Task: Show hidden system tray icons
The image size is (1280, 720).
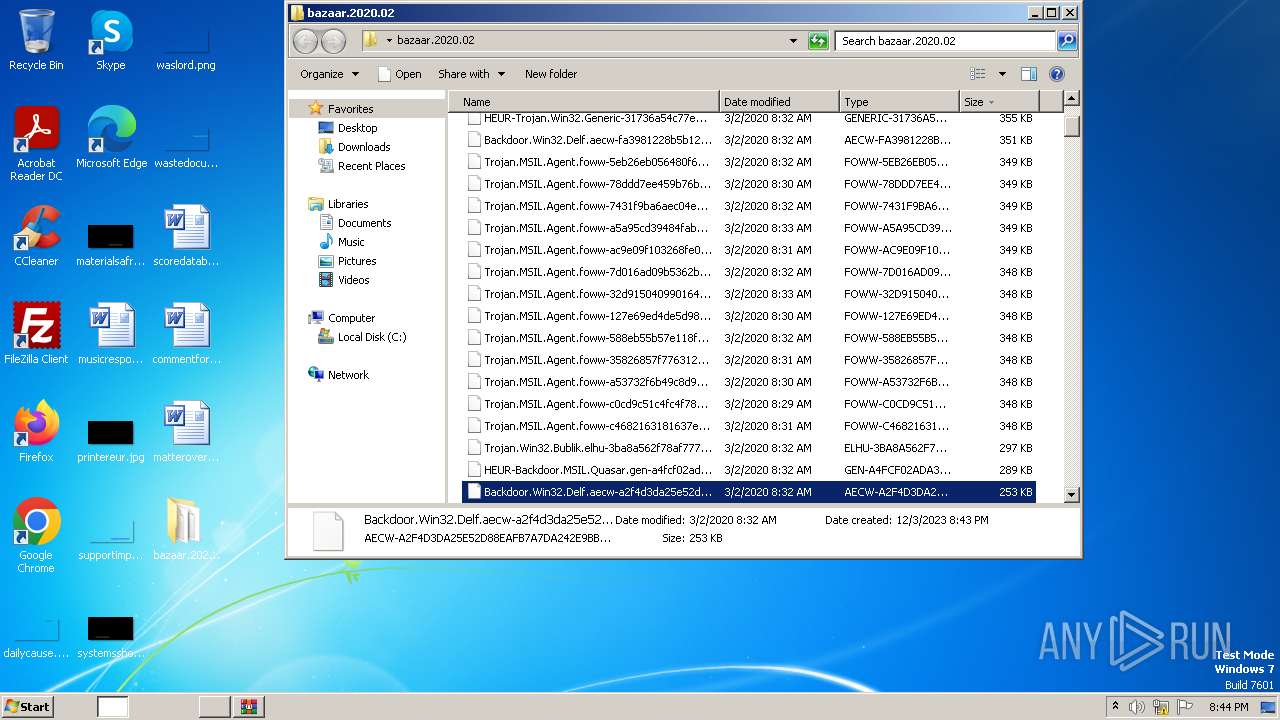Action: (1115, 707)
